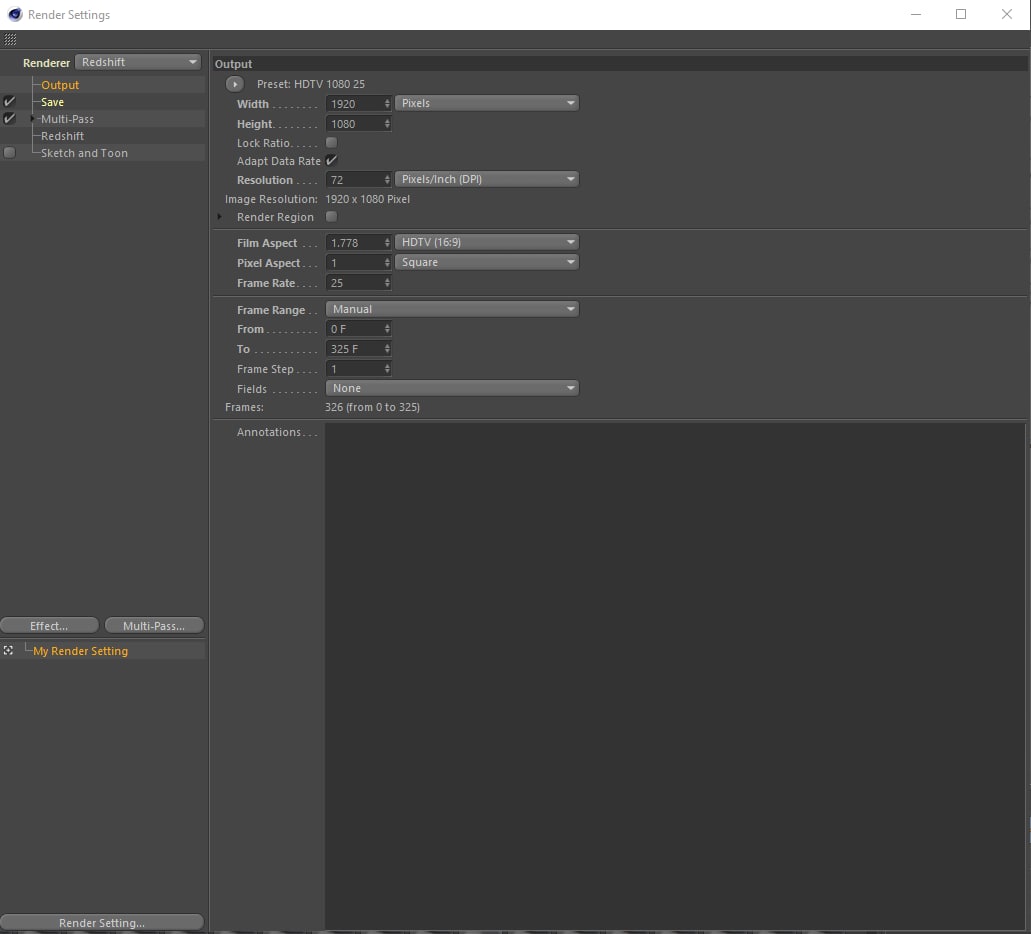The height and width of the screenshot is (934, 1031).
Task: Enable Sketch and Toon checkbox
Action: click(9, 153)
